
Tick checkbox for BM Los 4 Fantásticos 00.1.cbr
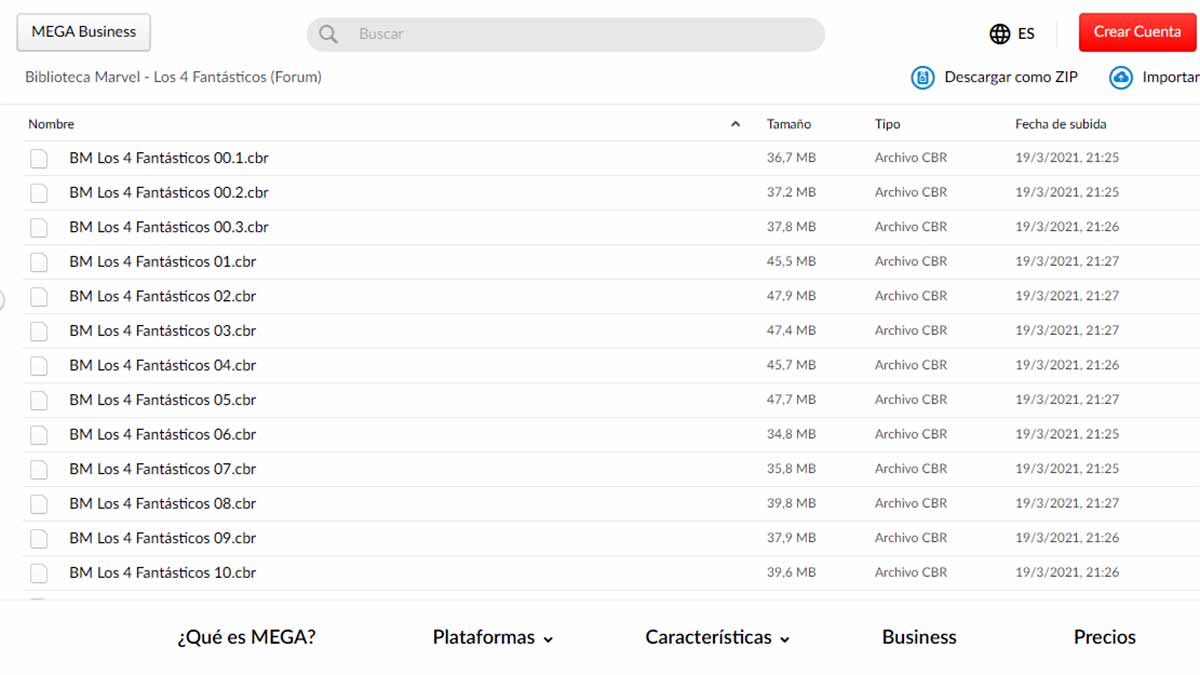pos(39,158)
